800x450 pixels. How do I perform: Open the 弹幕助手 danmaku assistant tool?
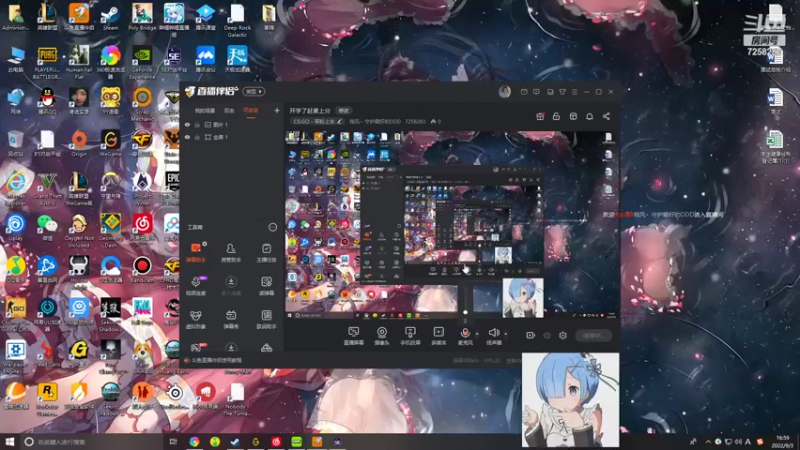(x=196, y=253)
